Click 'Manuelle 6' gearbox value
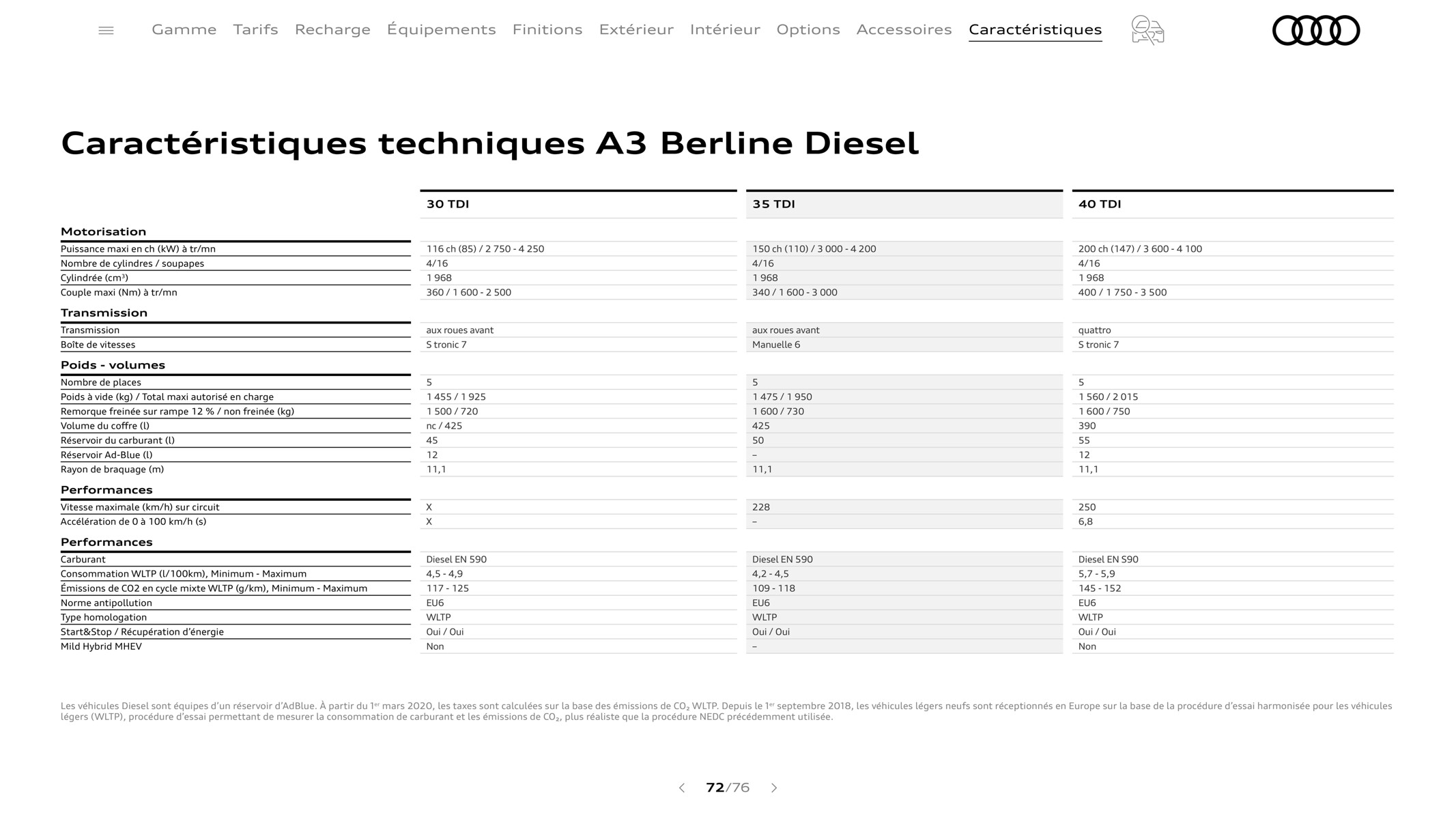Screen dimensions: 1456x819 click(776, 345)
